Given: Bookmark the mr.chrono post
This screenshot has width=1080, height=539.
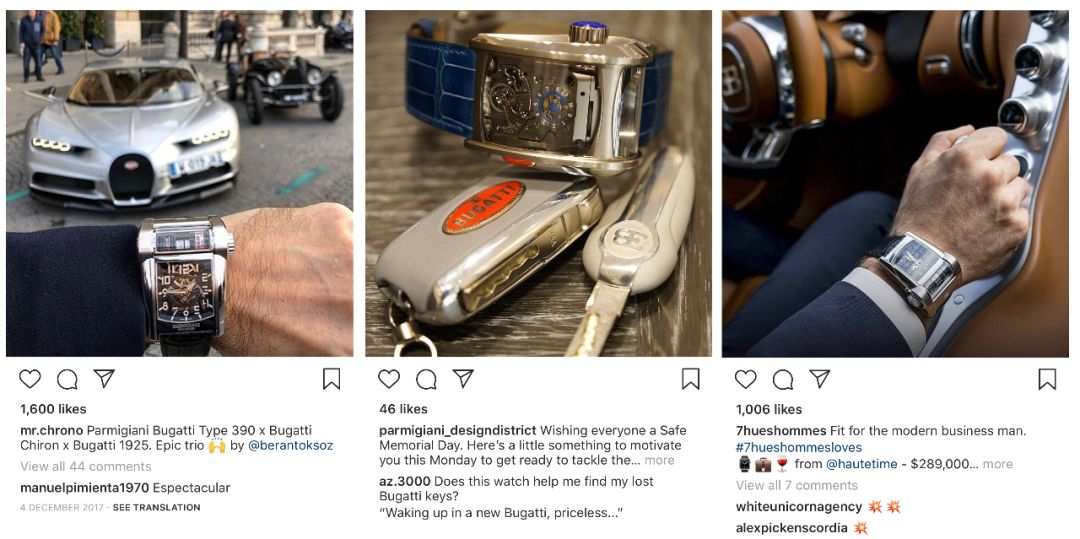Looking at the screenshot, I should (x=331, y=379).
